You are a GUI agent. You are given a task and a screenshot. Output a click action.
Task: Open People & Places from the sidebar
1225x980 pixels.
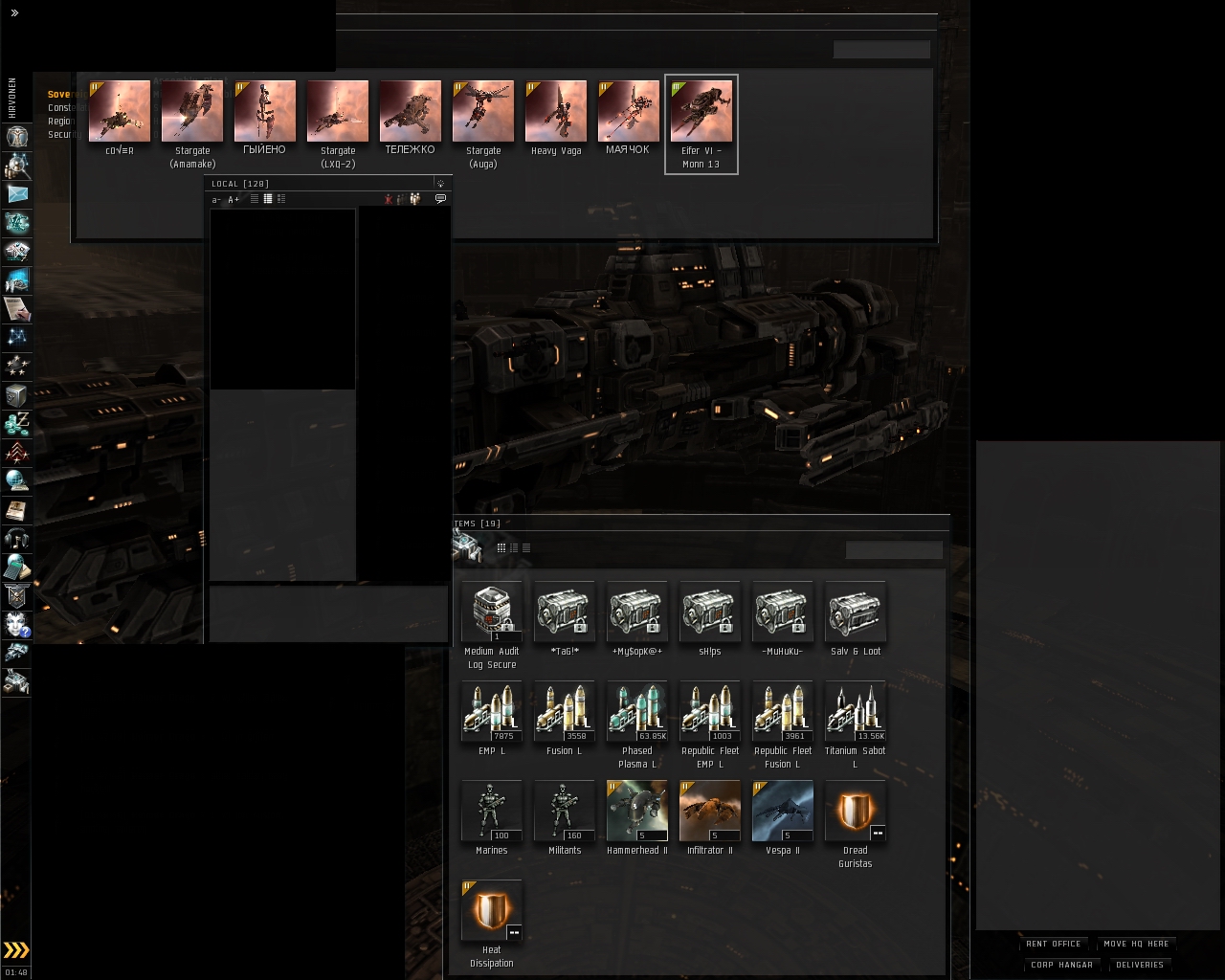pyautogui.click(x=16, y=166)
